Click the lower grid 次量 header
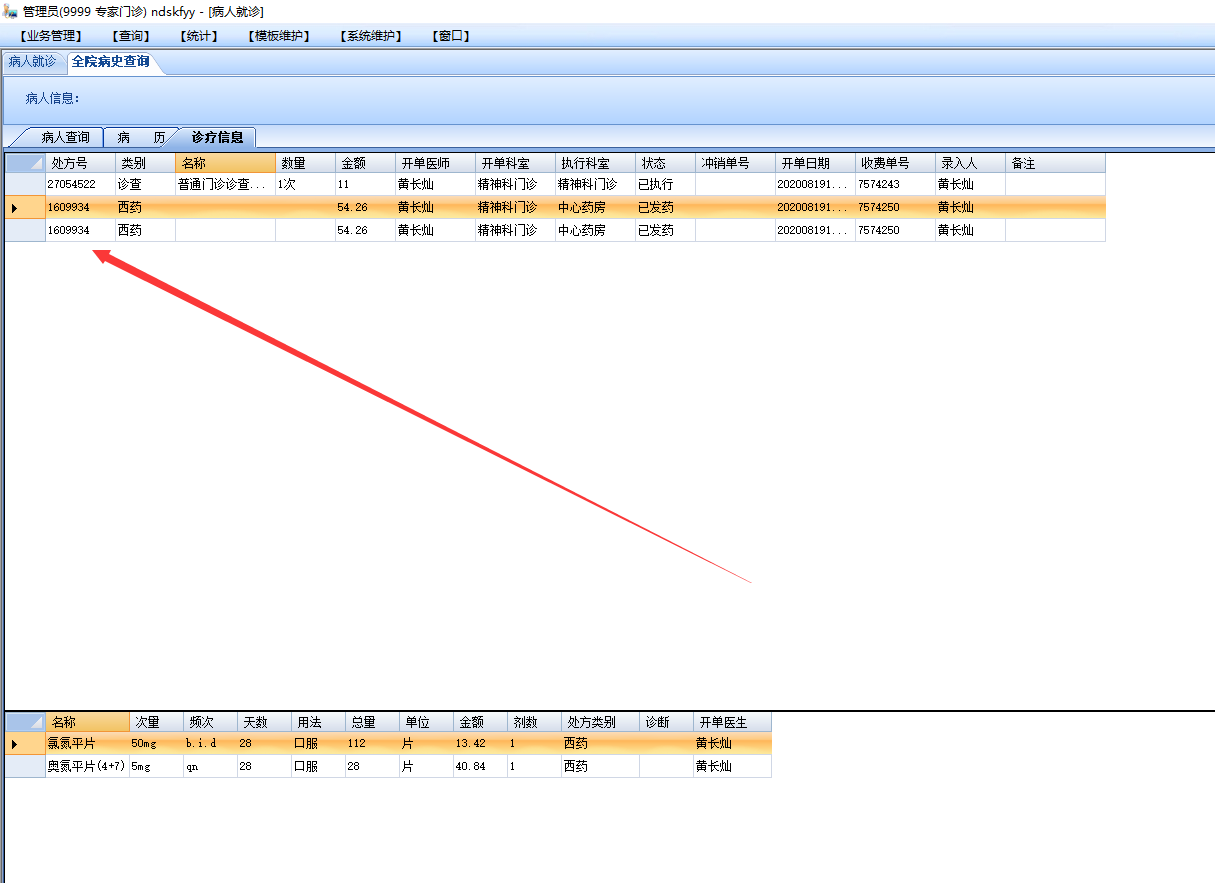1215x883 pixels. point(156,722)
